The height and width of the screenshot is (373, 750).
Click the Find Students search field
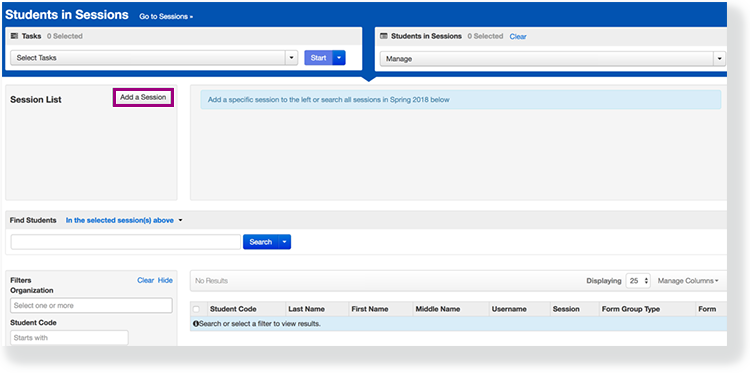pos(126,242)
